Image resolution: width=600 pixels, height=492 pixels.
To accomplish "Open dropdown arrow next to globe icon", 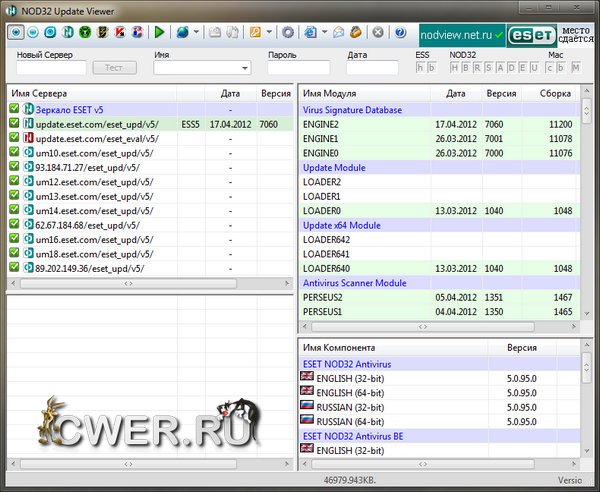I will click(x=197, y=32).
